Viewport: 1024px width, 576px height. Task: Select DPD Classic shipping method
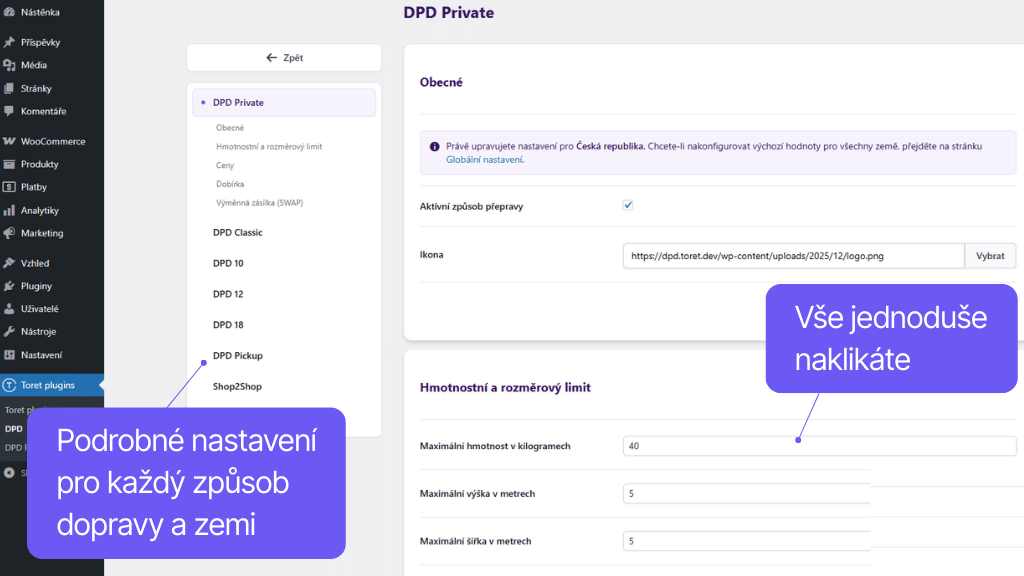(237, 232)
